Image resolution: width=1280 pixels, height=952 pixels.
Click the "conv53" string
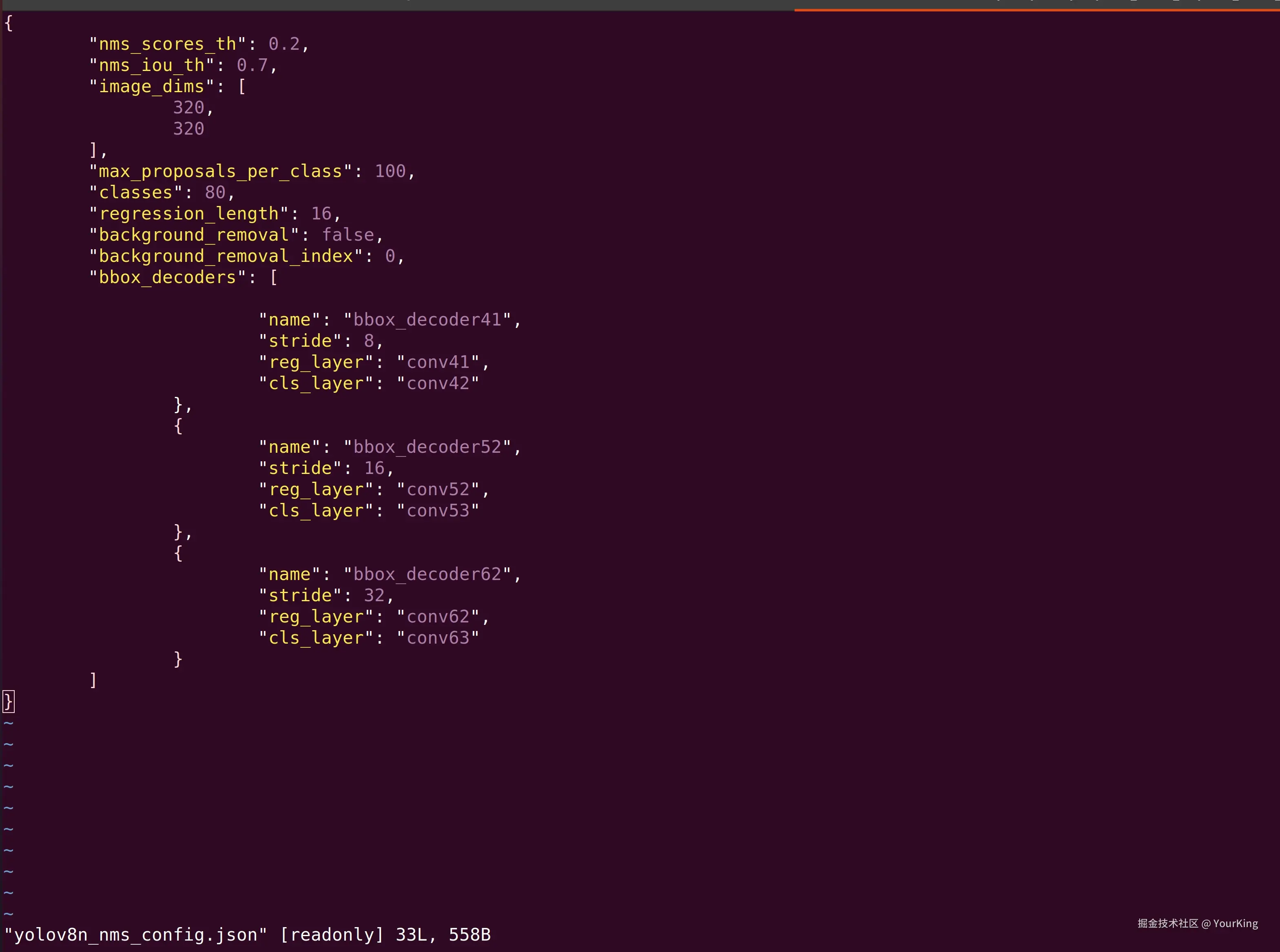point(438,511)
